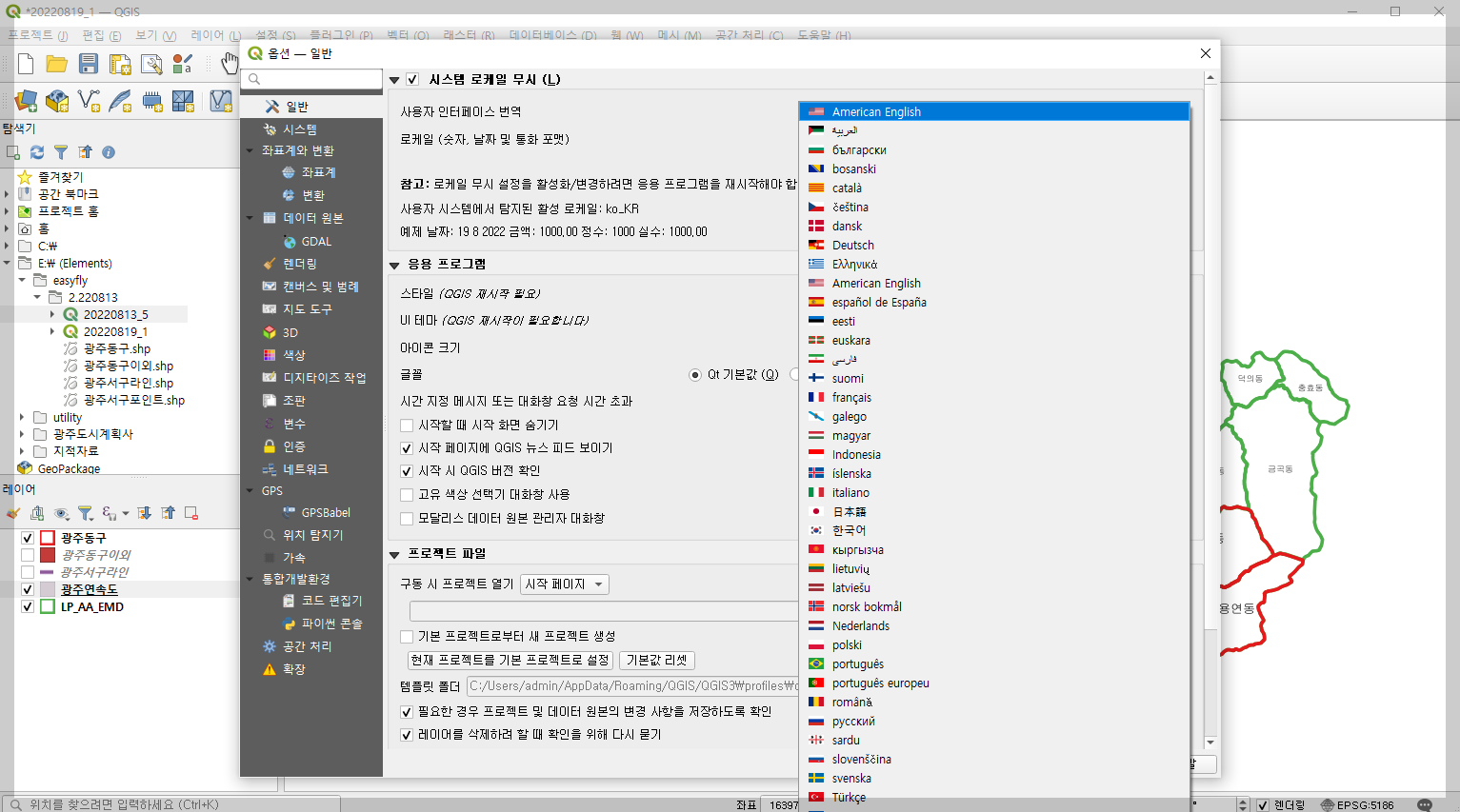This screenshot has width=1460, height=812.
Task: Click the New Mesh Layer icon
Action: point(183,100)
